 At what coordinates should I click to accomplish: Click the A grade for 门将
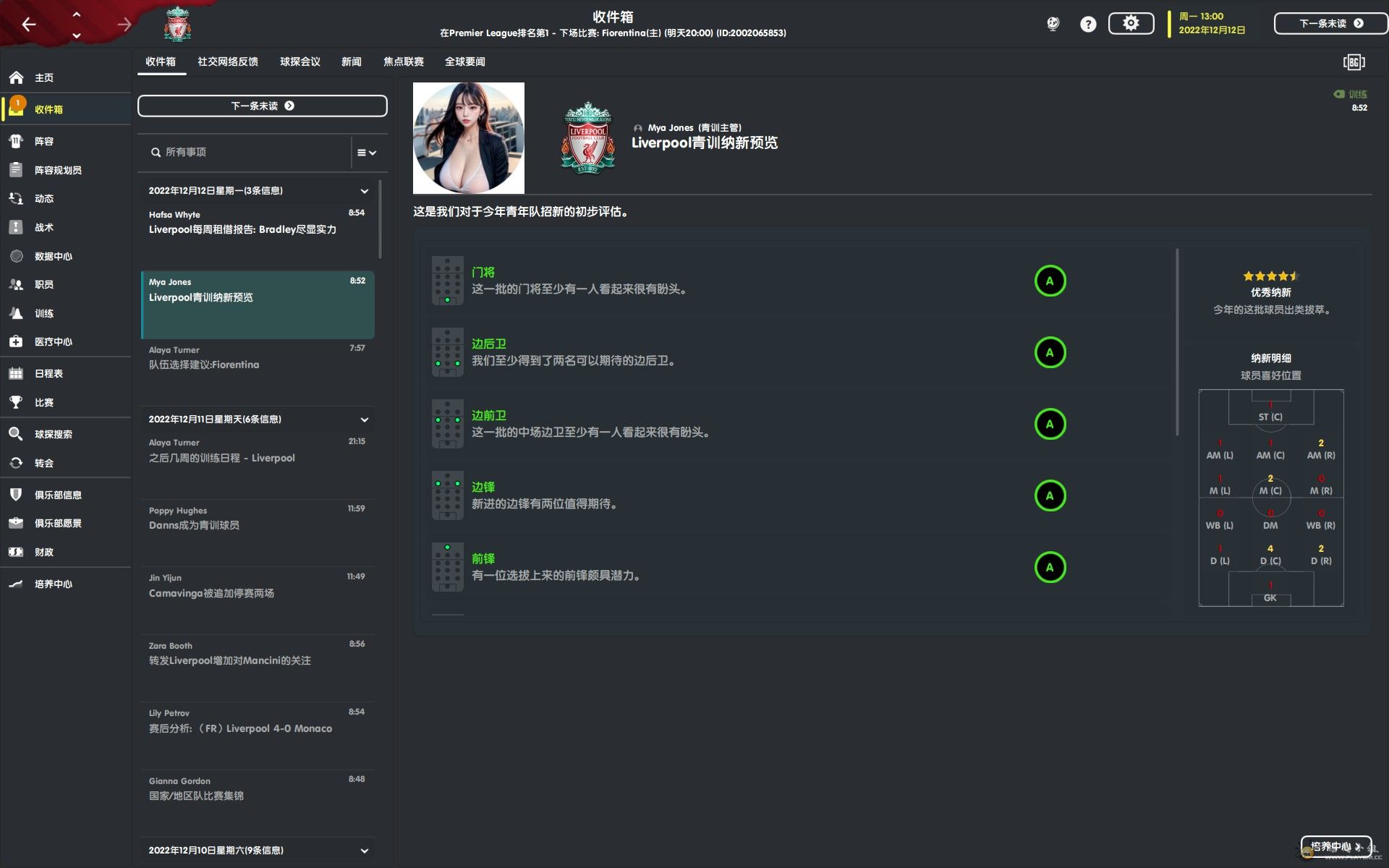[x=1050, y=281]
